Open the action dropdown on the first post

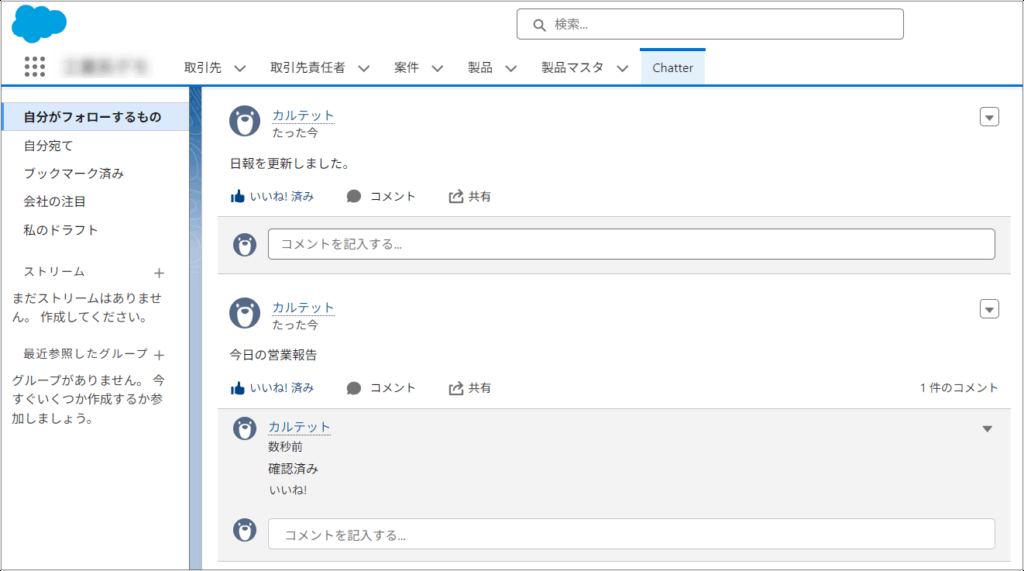(x=989, y=118)
